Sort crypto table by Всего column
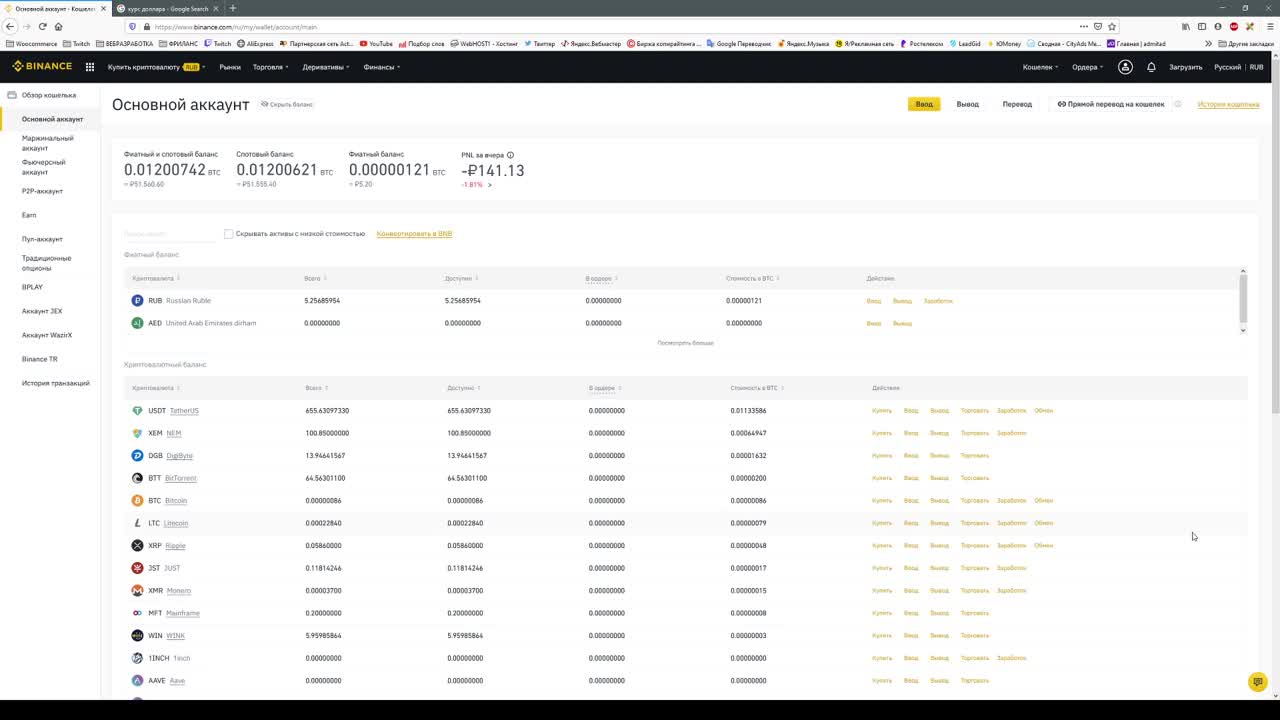Viewport: 1280px width, 720px height. click(x=316, y=388)
